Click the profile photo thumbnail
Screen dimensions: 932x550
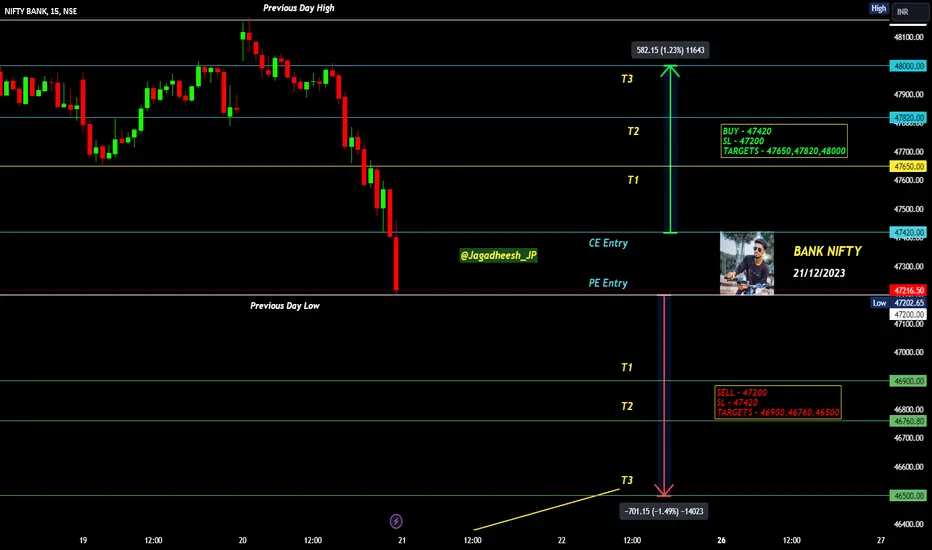point(747,263)
